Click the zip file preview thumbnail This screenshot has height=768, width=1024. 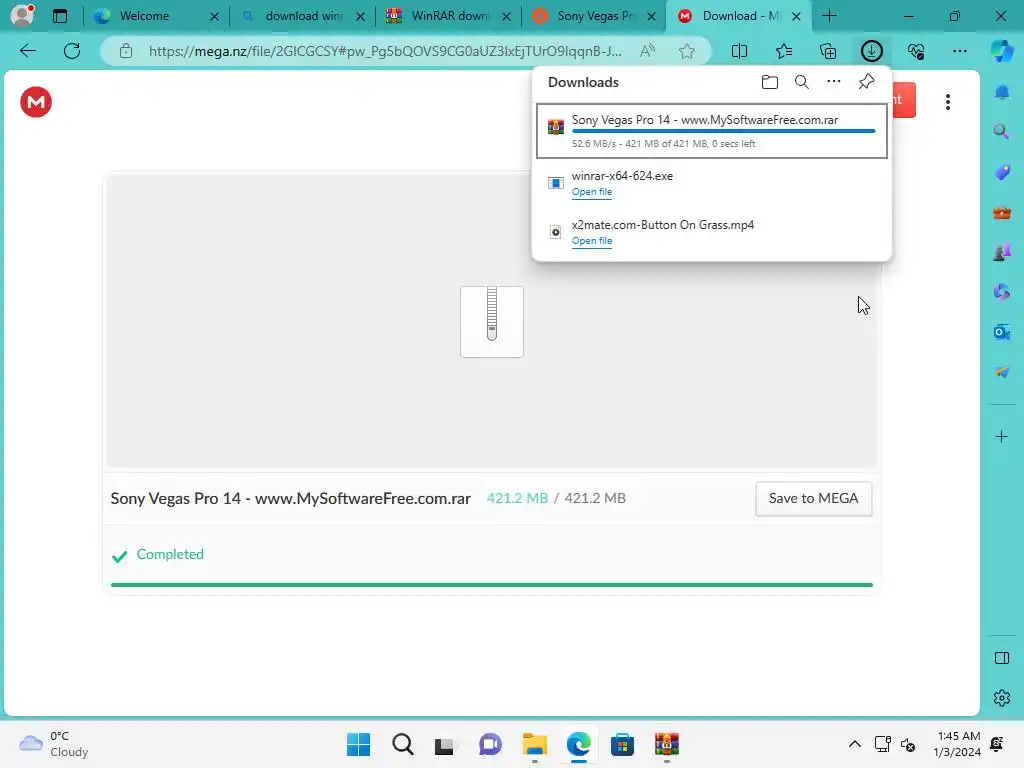[492, 321]
